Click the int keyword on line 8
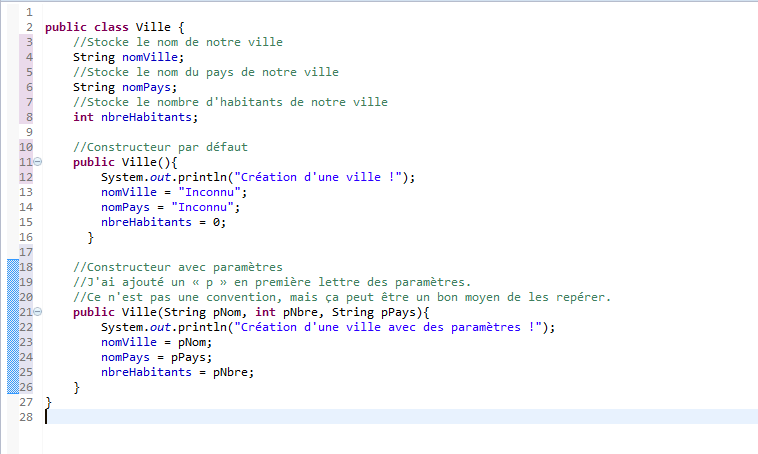The height and width of the screenshot is (454, 758). point(83,117)
